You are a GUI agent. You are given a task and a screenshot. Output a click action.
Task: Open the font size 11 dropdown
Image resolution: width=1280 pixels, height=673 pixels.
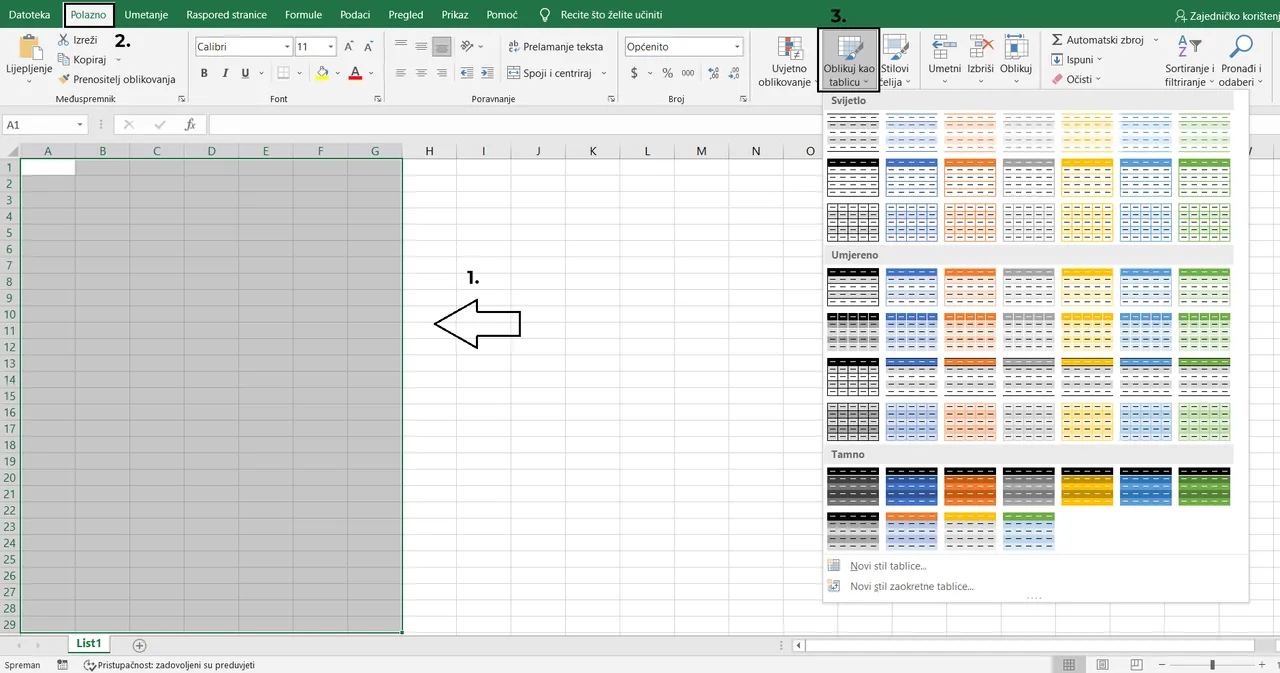coord(331,47)
